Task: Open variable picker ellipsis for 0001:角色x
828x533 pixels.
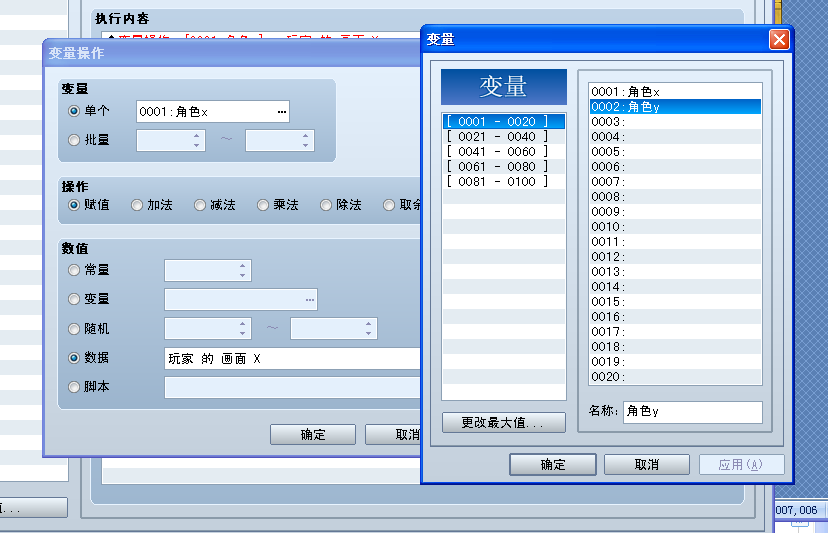Action: pyautogui.click(x=281, y=112)
